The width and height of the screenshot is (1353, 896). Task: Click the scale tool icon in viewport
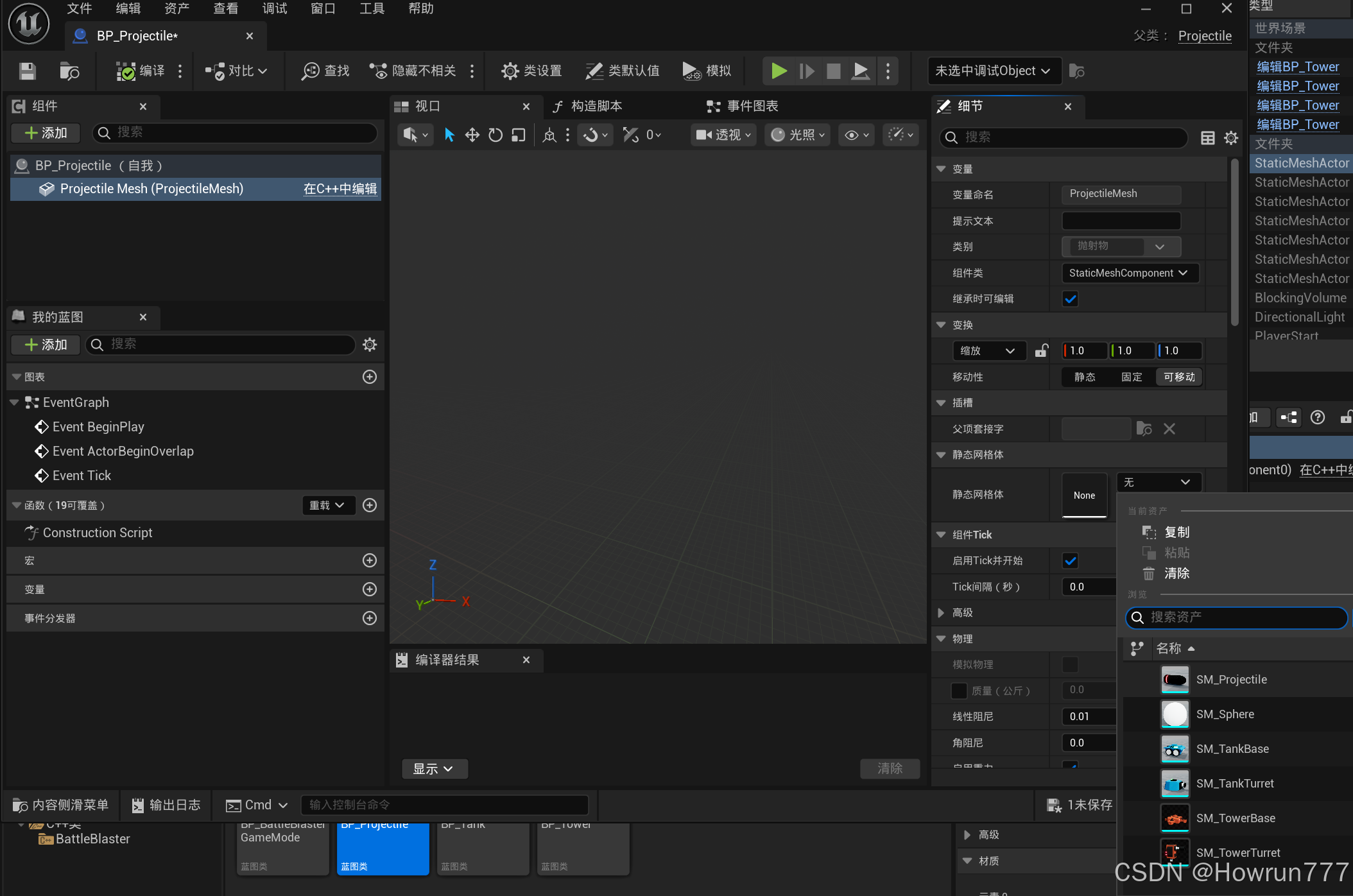click(x=519, y=135)
